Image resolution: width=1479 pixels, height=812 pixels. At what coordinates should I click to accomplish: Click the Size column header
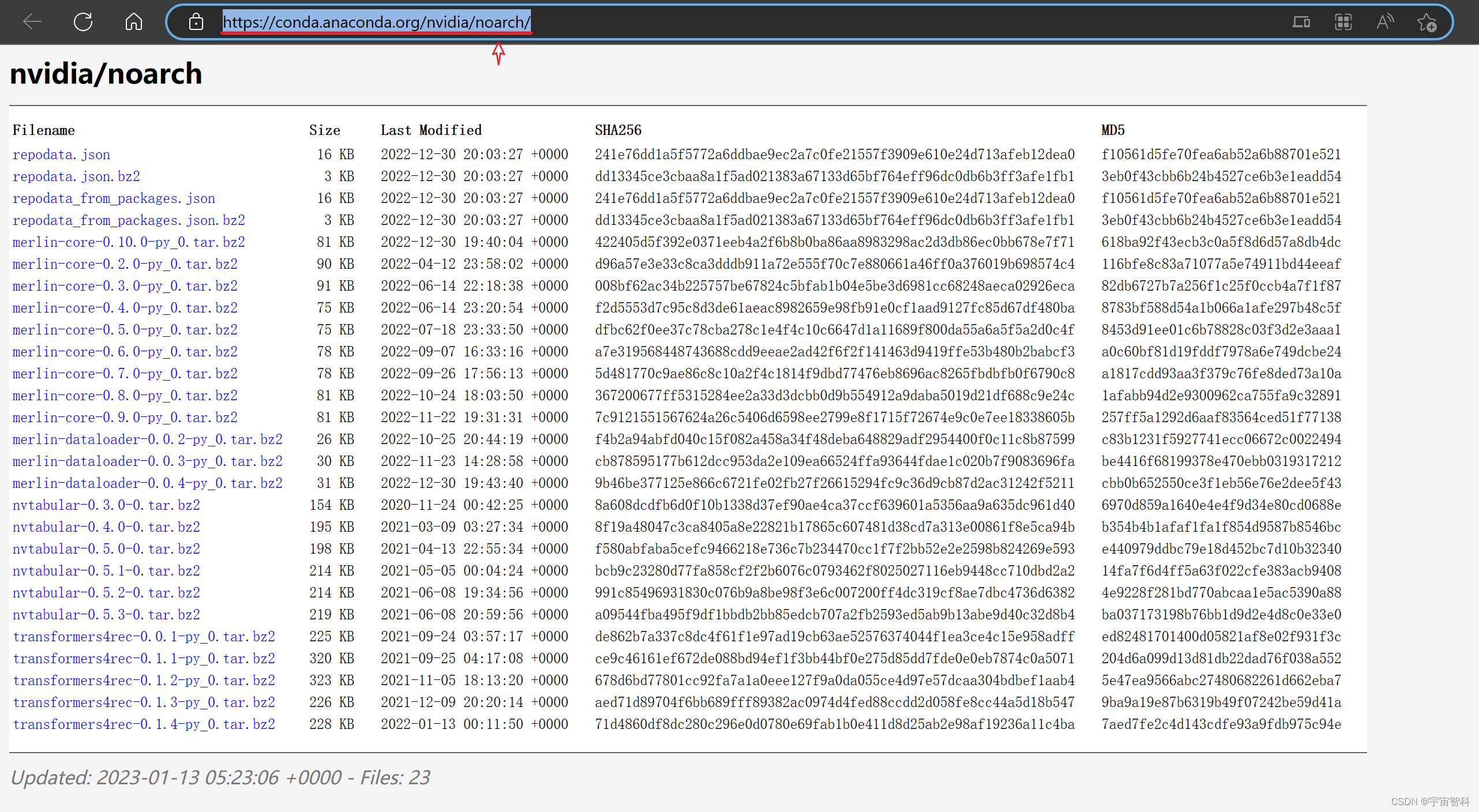[x=325, y=130]
